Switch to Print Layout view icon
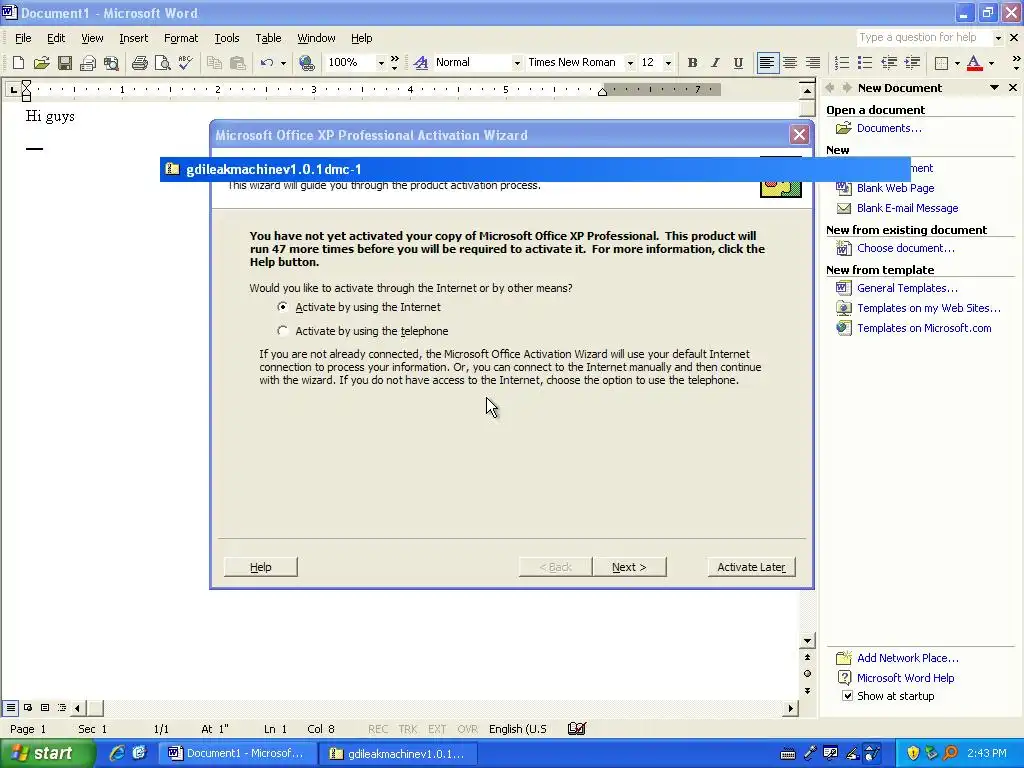 click(45, 707)
